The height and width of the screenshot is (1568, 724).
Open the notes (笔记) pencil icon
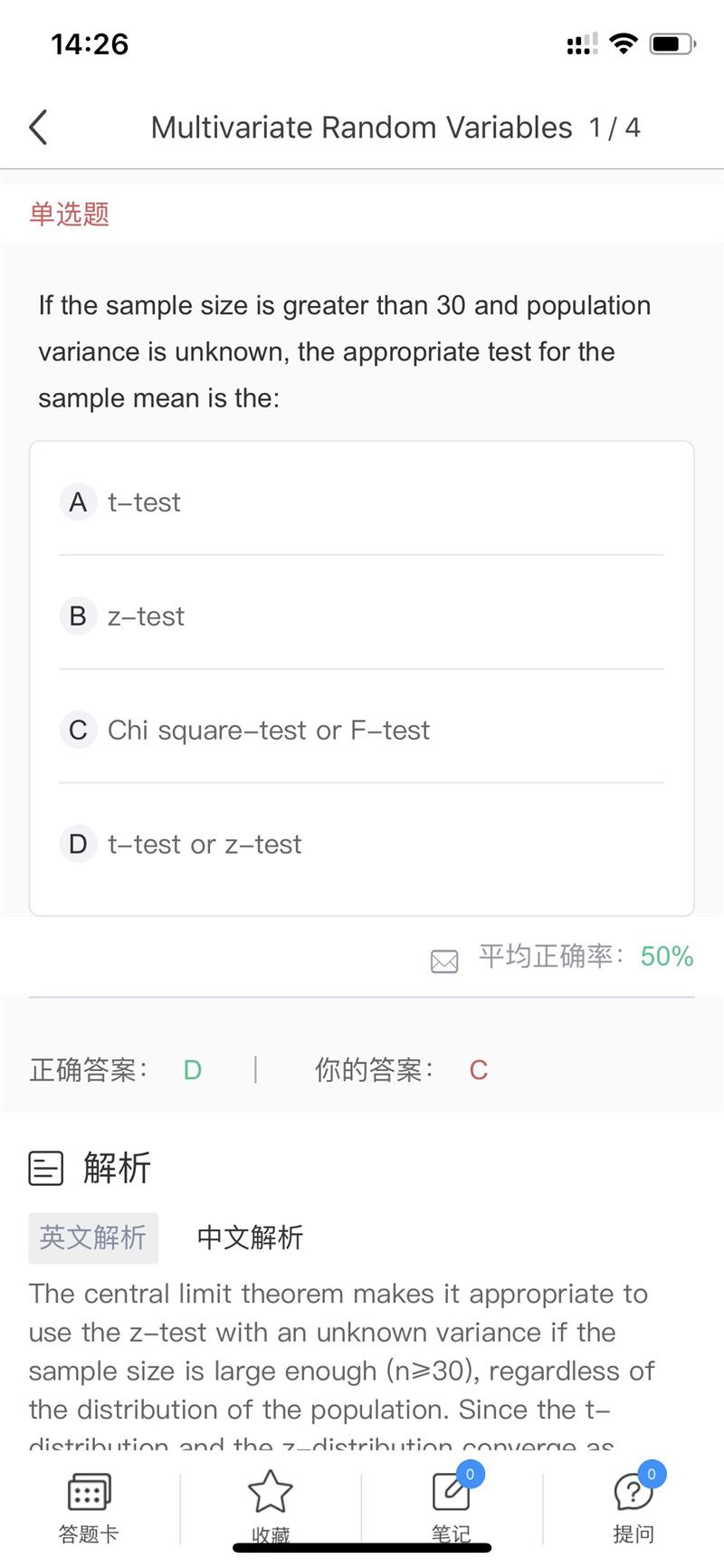451,1491
